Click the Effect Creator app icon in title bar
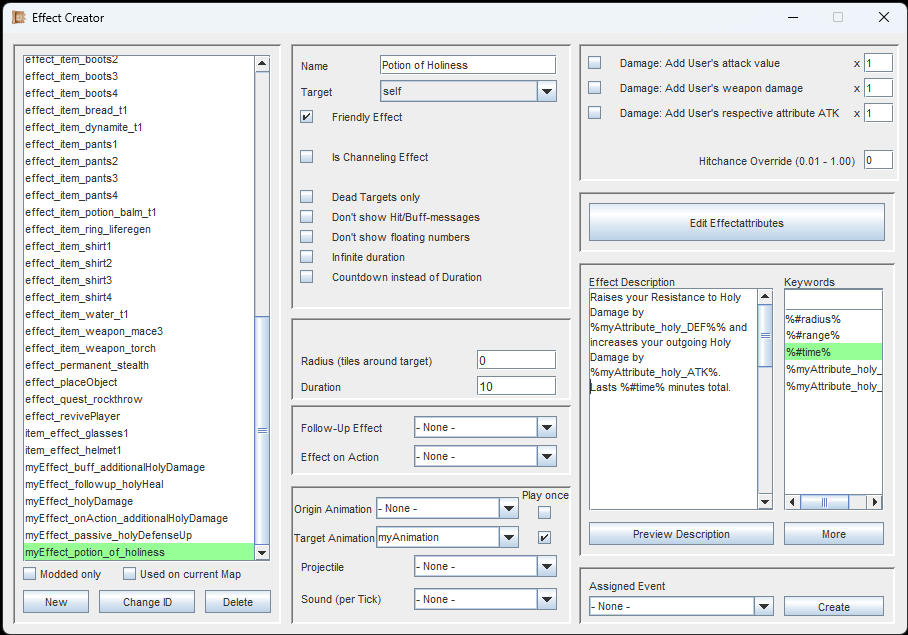 click(18, 17)
